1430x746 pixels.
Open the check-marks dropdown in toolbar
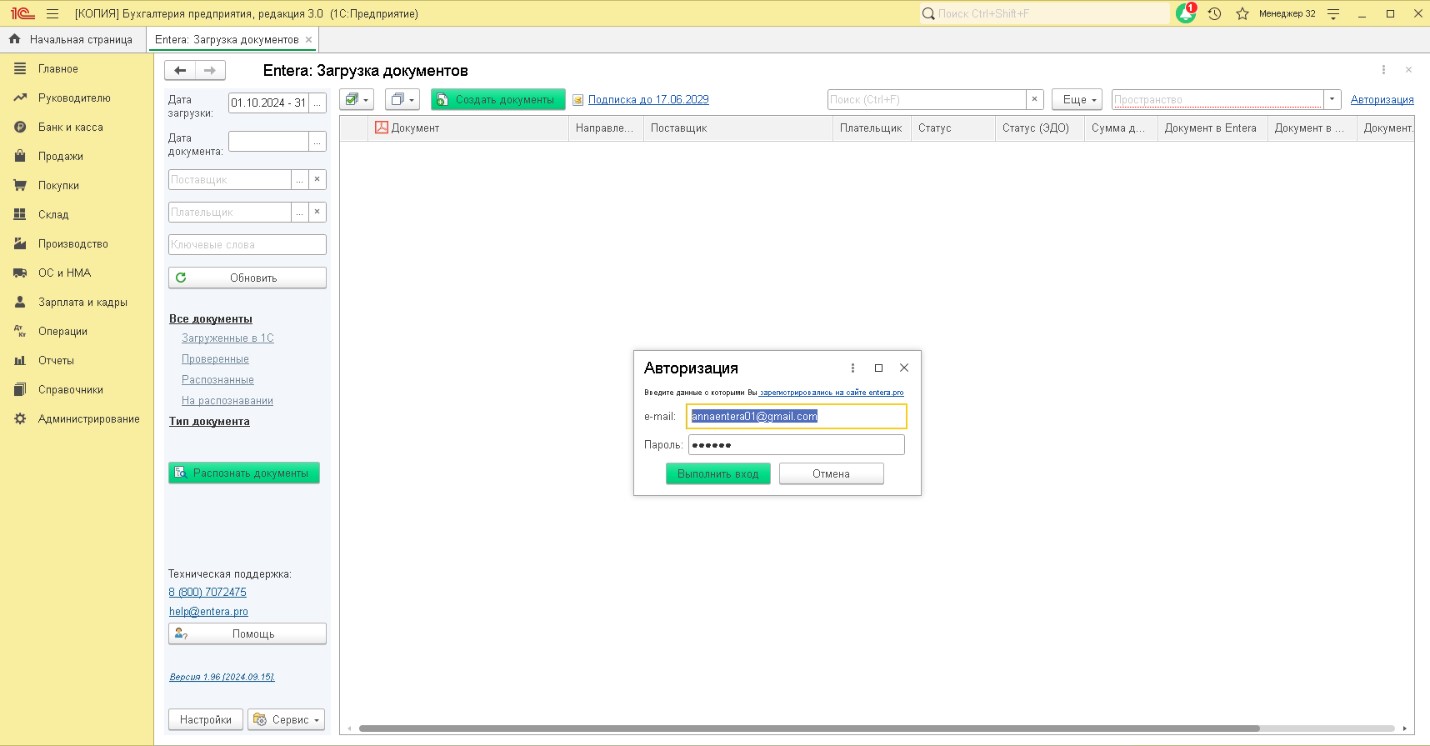coord(356,100)
